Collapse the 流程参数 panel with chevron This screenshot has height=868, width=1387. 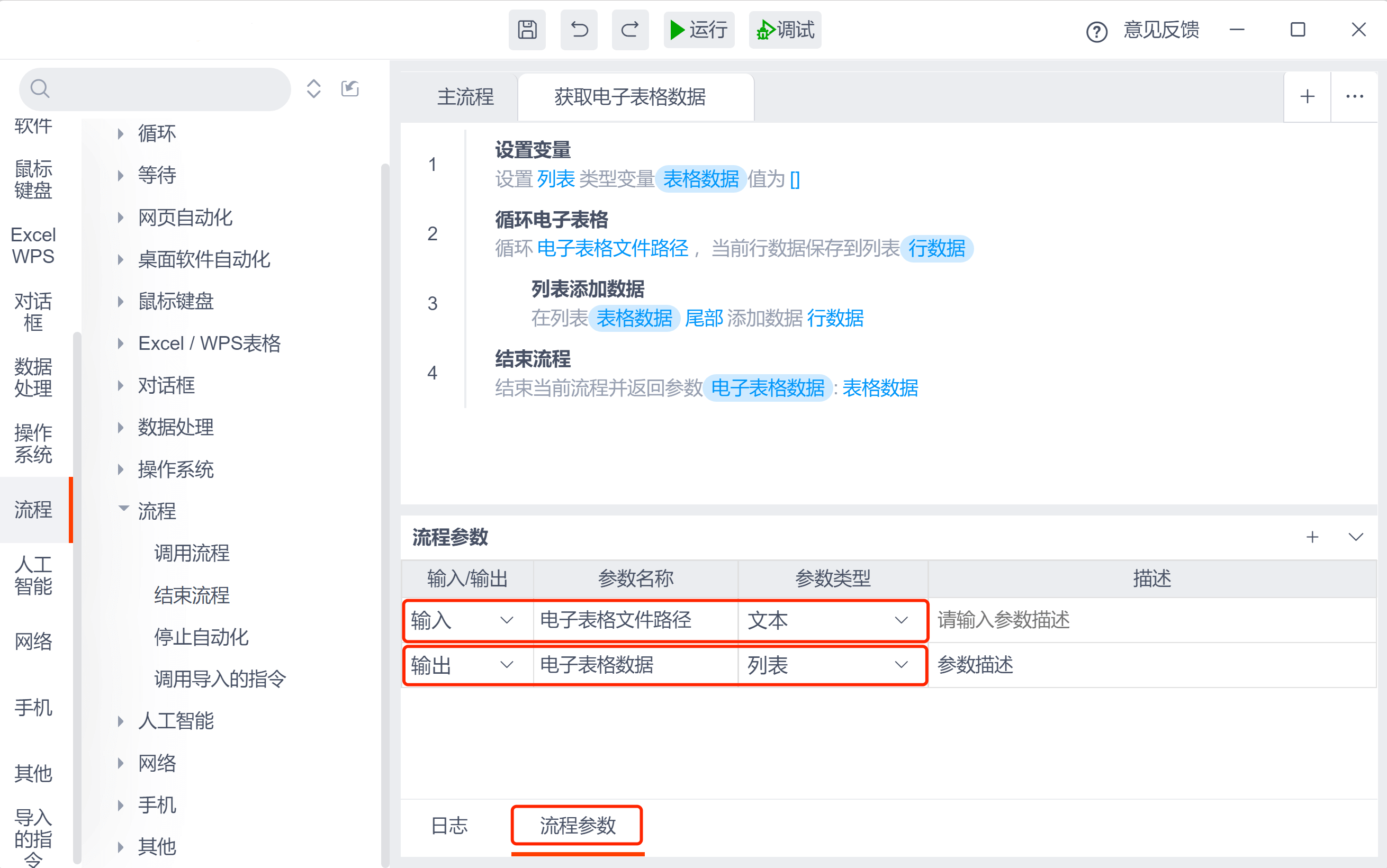(x=1355, y=537)
